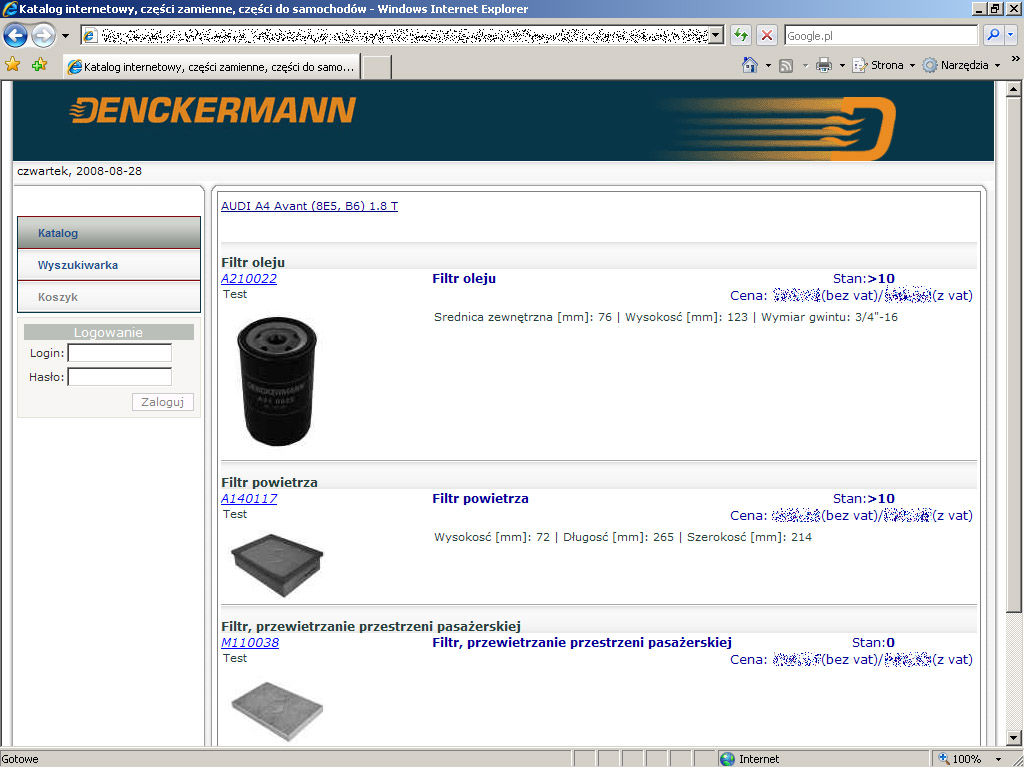The width and height of the screenshot is (1024, 768).
Task: Click the RSS feeds icon
Action: (786, 65)
